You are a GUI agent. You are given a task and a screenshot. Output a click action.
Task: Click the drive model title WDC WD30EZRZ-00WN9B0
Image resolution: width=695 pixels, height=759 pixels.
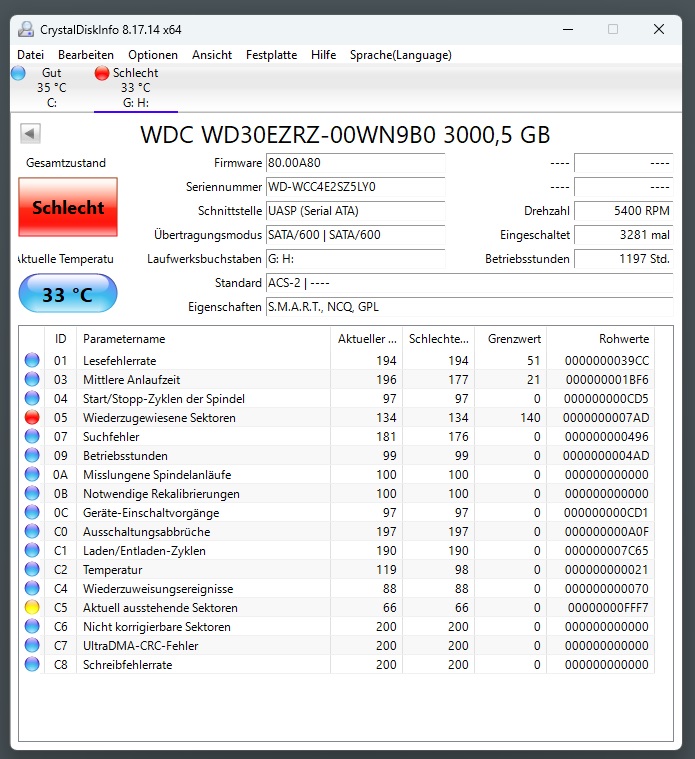345,135
